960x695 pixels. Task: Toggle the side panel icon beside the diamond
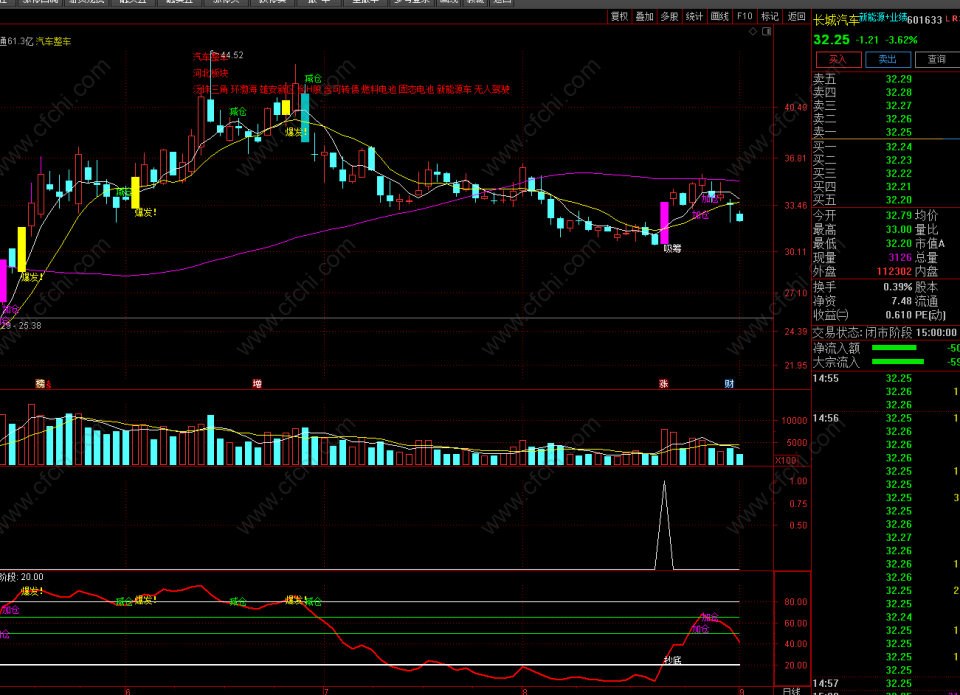point(767,31)
